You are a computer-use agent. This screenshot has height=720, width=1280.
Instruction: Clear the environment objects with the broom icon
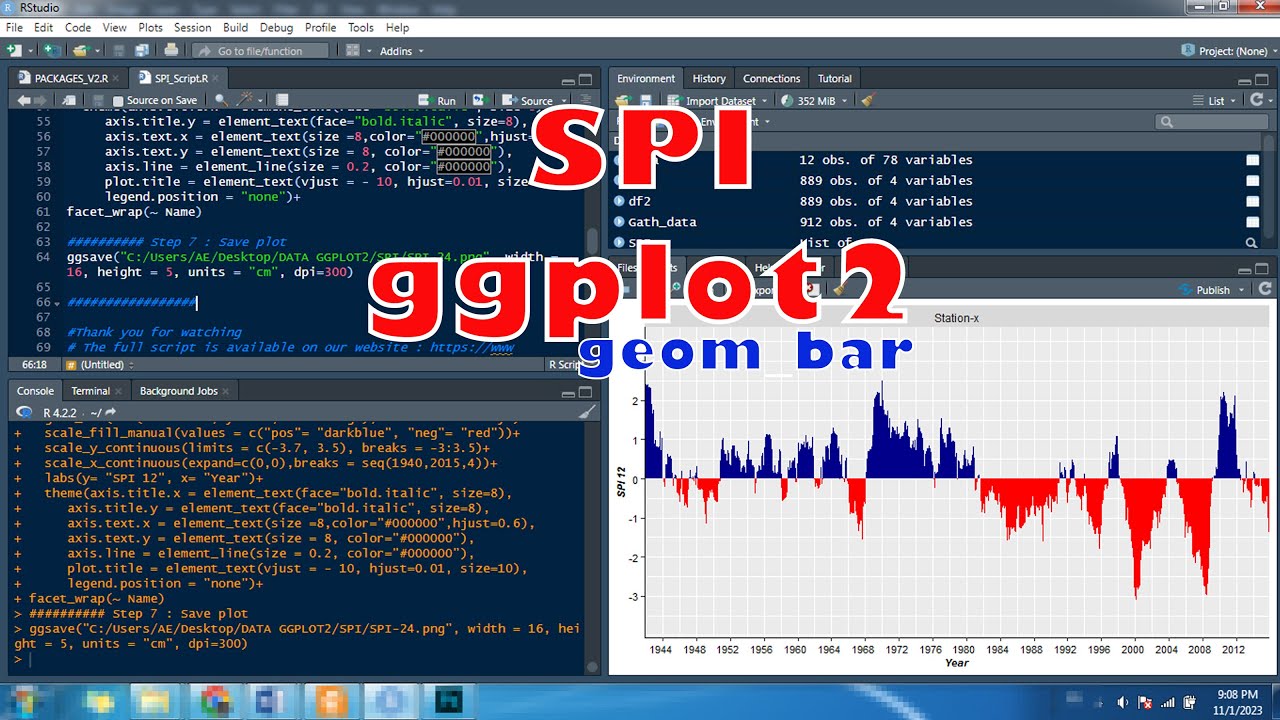[868, 100]
